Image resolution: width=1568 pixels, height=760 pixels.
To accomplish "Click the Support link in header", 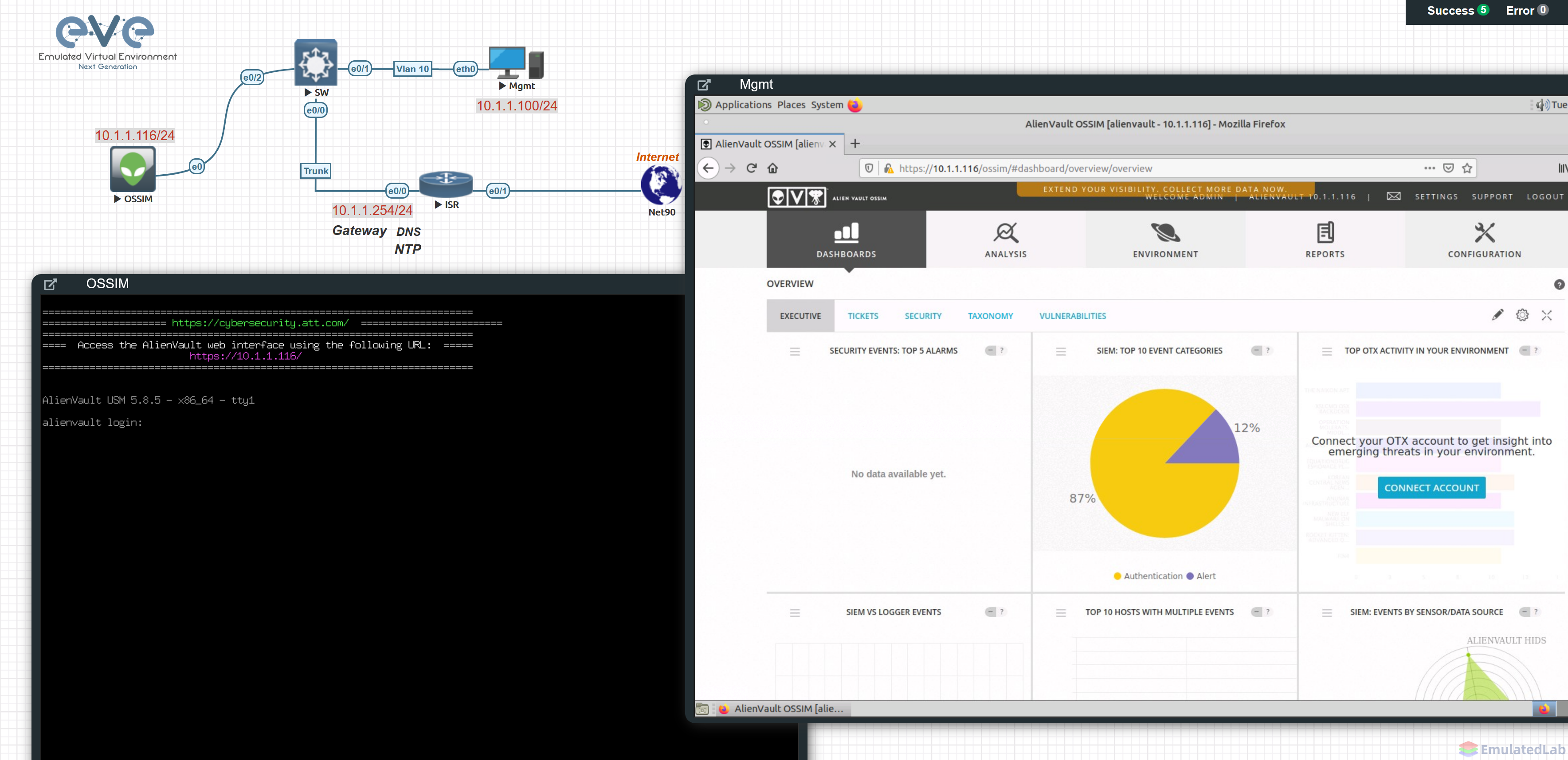I will pos(1492,196).
